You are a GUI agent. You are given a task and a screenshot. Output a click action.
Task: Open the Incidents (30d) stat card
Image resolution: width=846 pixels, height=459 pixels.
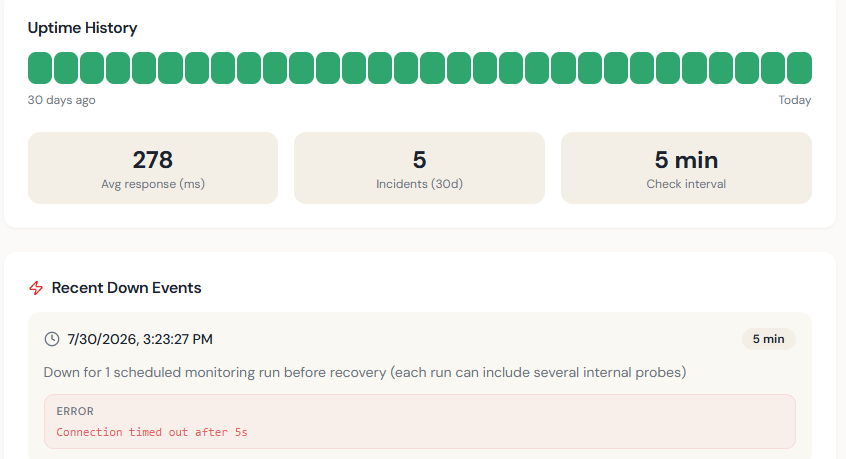(x=419, y=168)
